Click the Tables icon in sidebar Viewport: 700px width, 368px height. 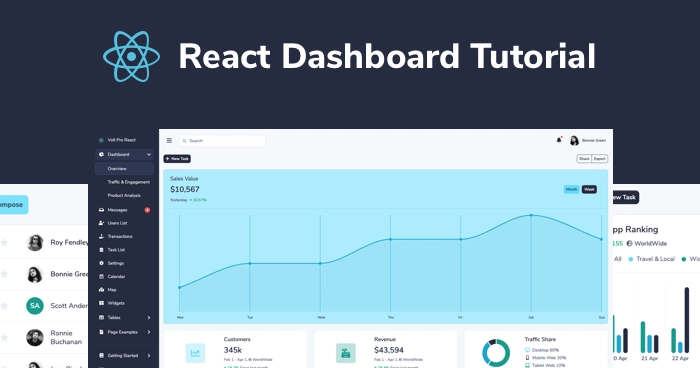(x=101, y=318)
